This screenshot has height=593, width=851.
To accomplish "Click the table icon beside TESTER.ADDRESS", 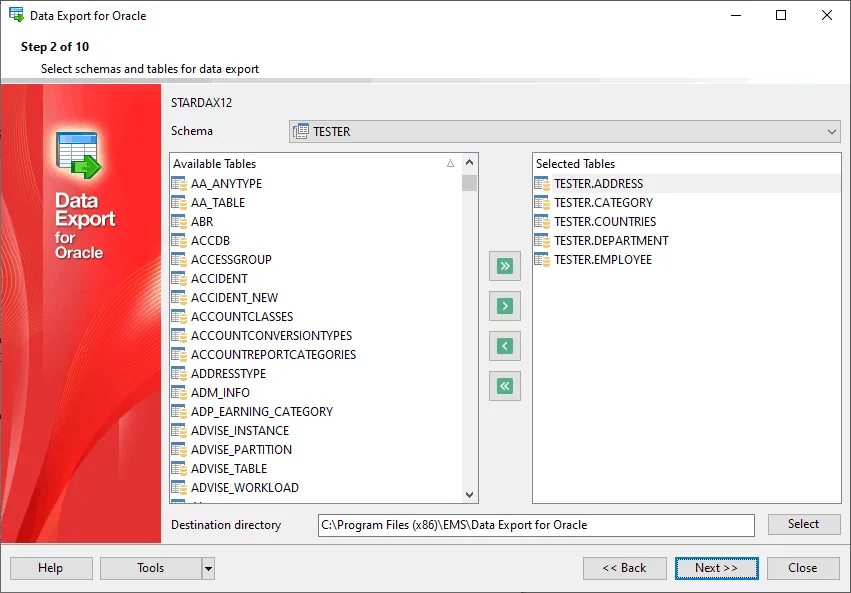I will [542, 184].
